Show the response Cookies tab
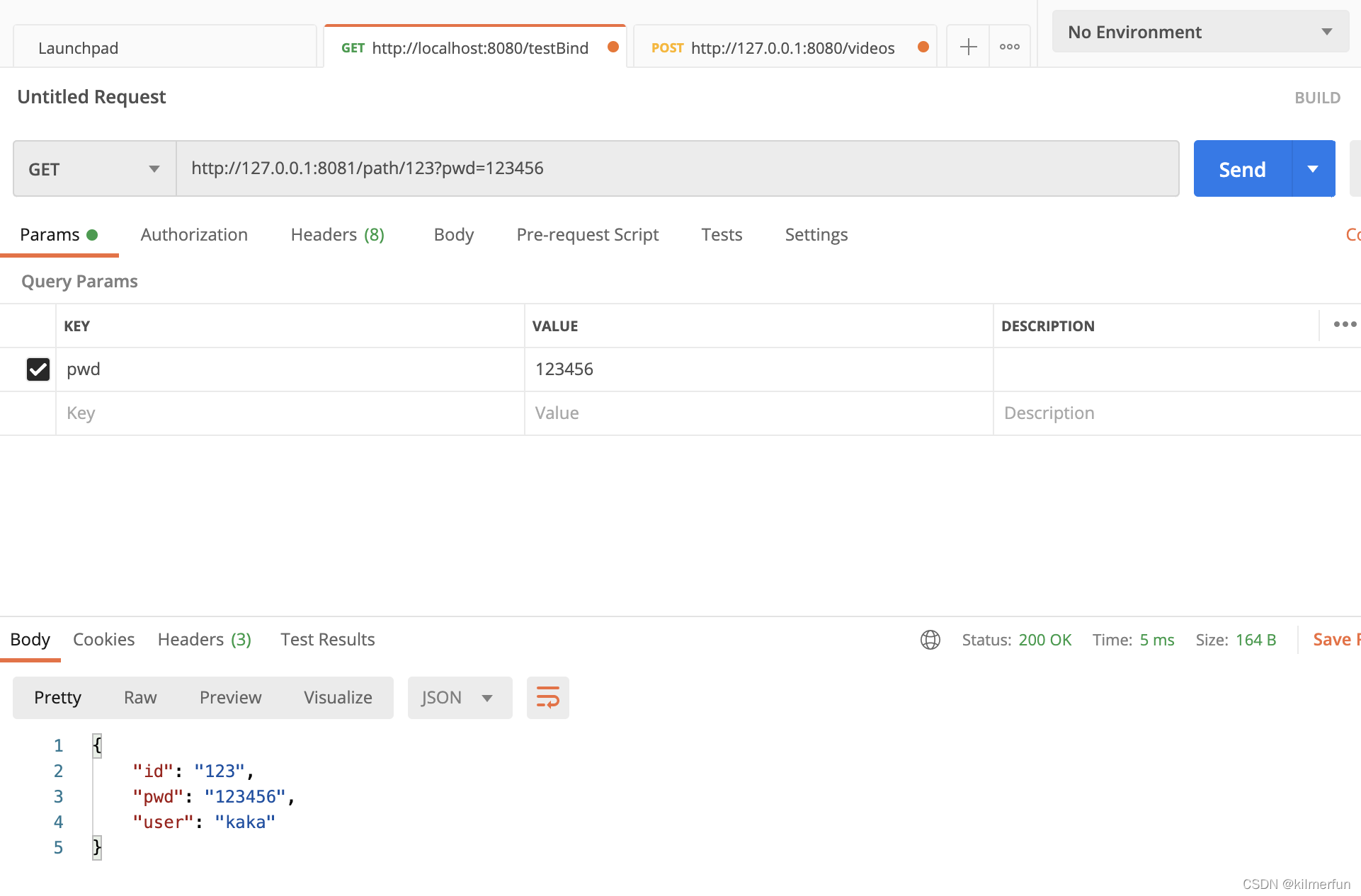Screen dimensions: 1361x896 [103, 640]
